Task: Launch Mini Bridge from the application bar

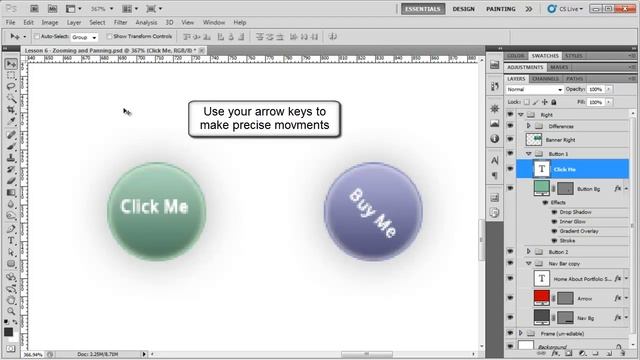Action: (52, 9)
